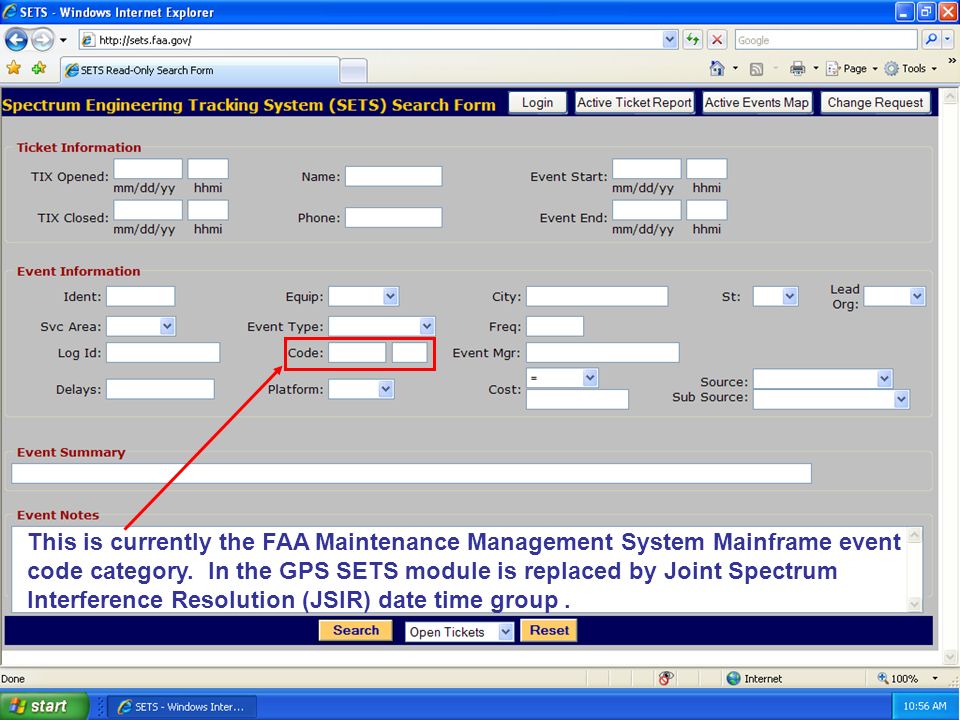Open the Tools menu
Image resolution: width=960 pixels, height=720 pixels.
910,69
